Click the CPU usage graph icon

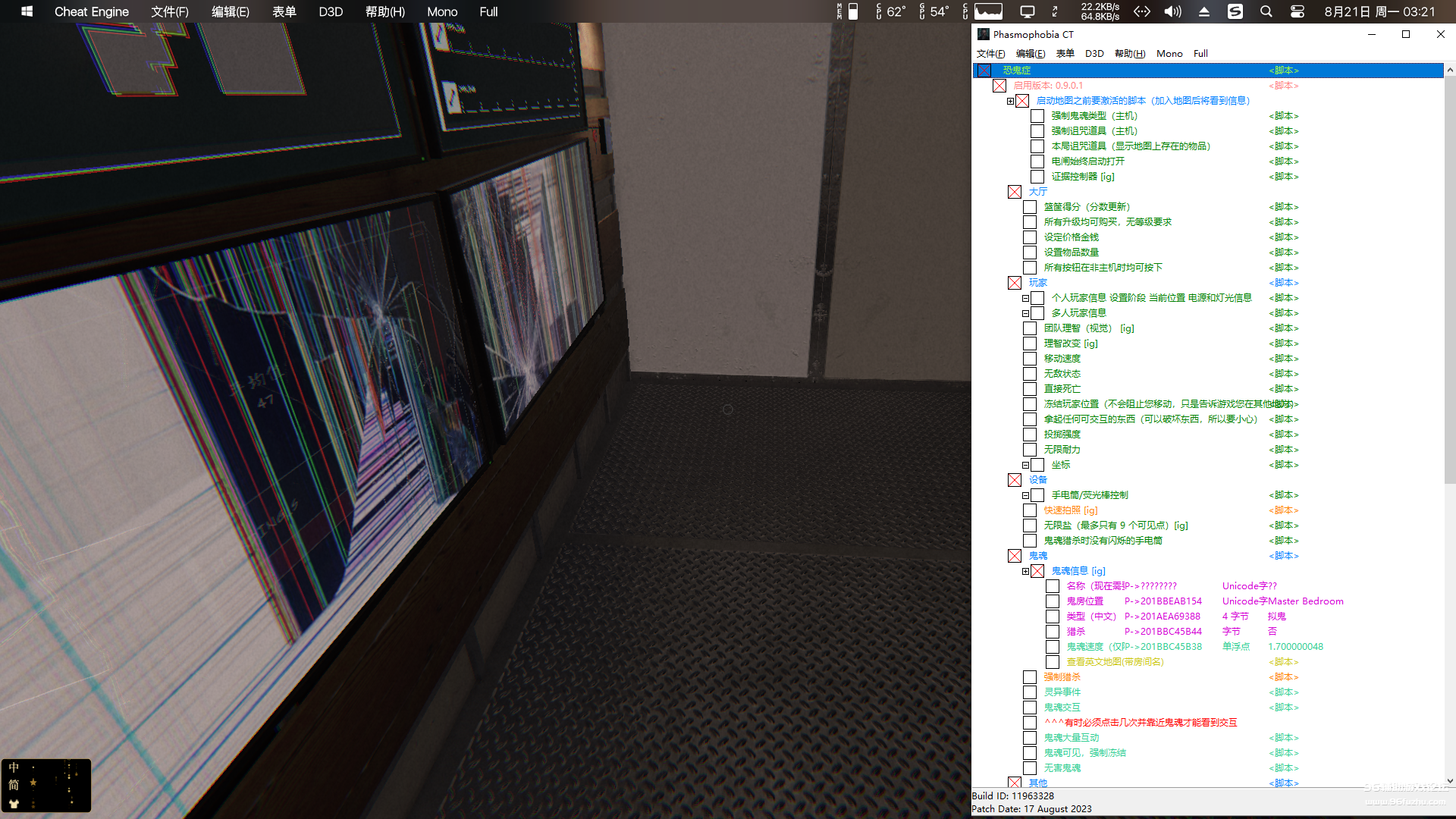pos(988,11)
